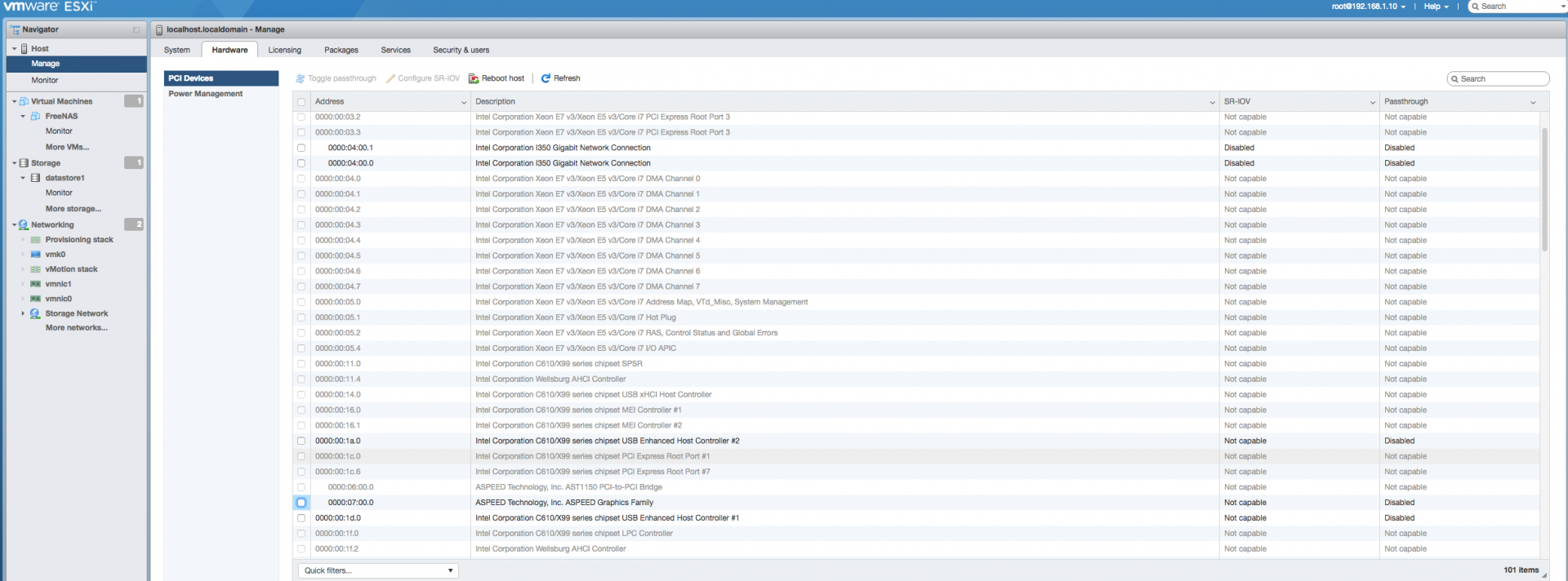The image size is (1568, 581).
Task: Click the vmnic0 NIC icon
Action: [35, 299]
